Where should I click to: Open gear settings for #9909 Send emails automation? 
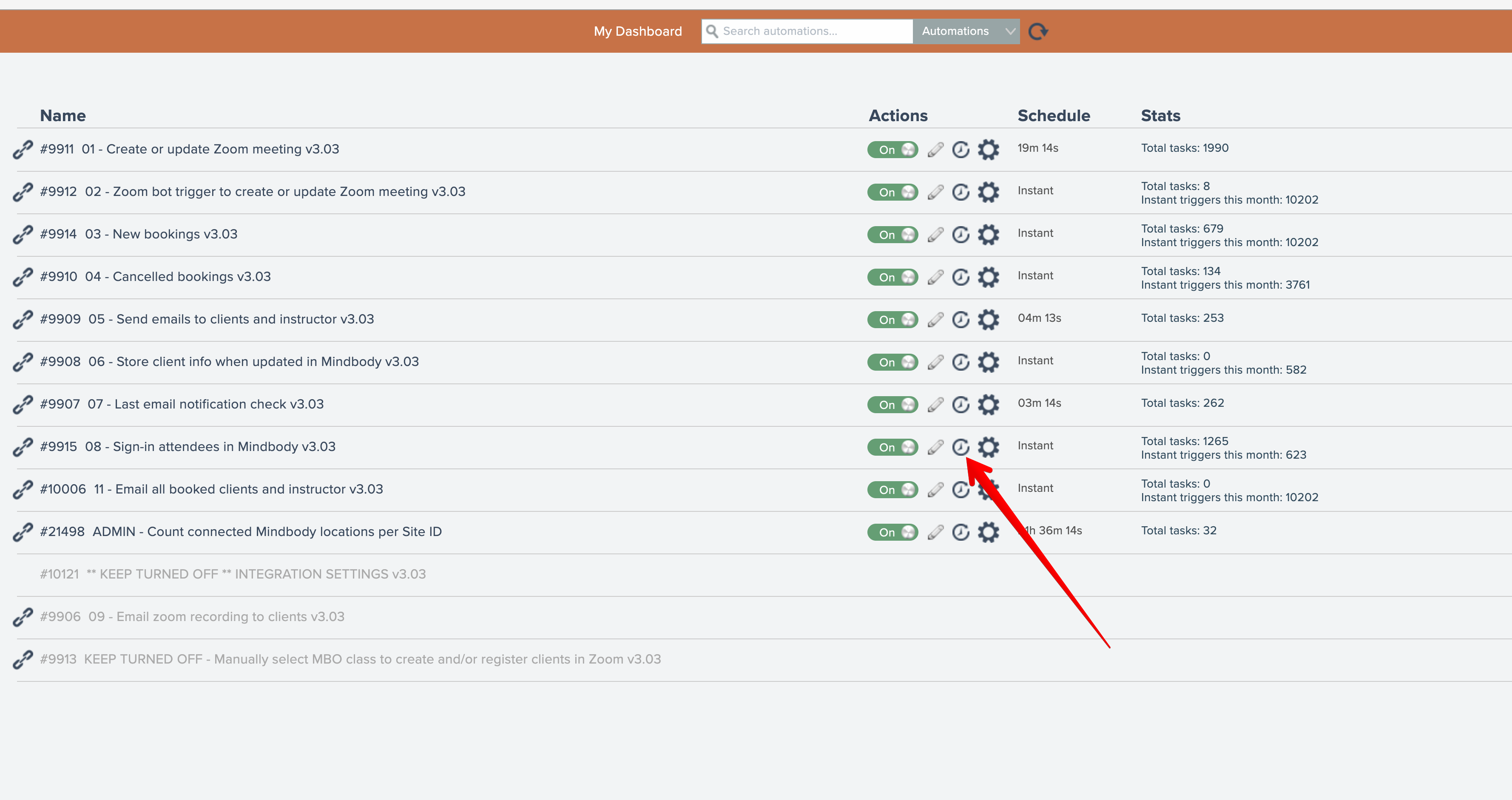coord(989,319)
